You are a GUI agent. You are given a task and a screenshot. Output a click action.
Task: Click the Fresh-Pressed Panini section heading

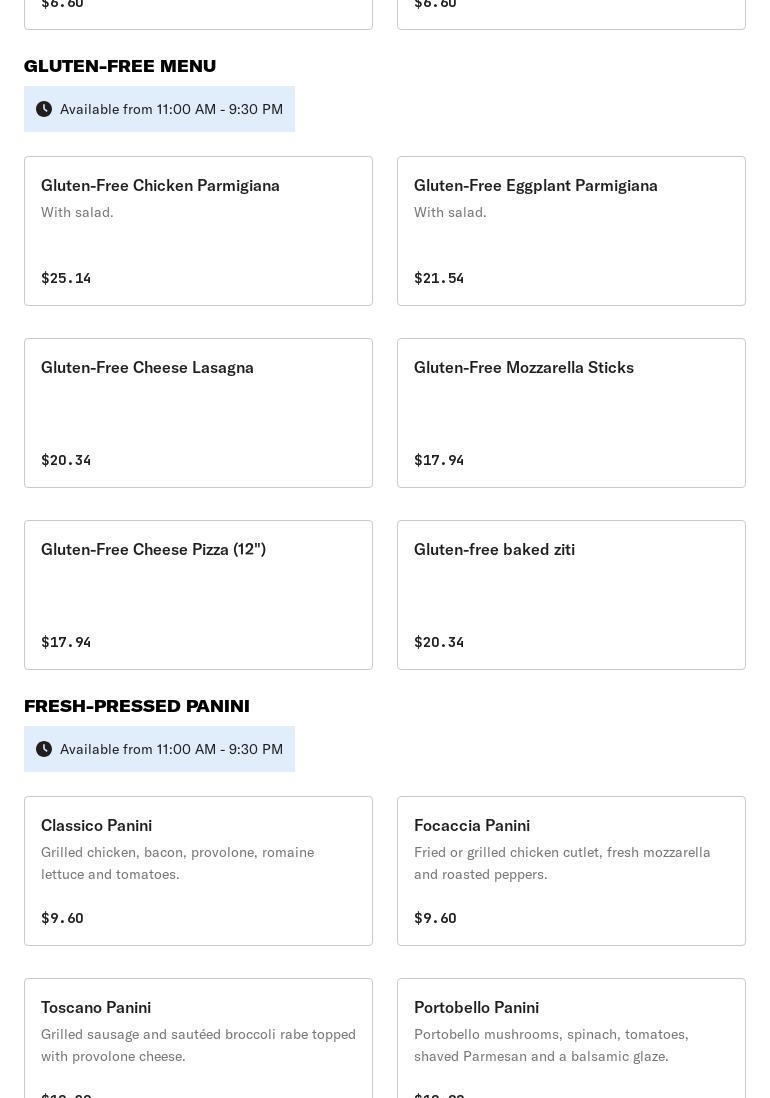pos(137,706)
